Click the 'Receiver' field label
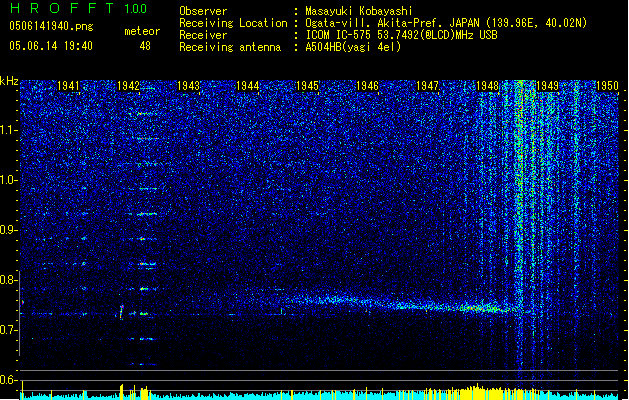The width and height of the screenshot is (629, 400). click(203, 35)
